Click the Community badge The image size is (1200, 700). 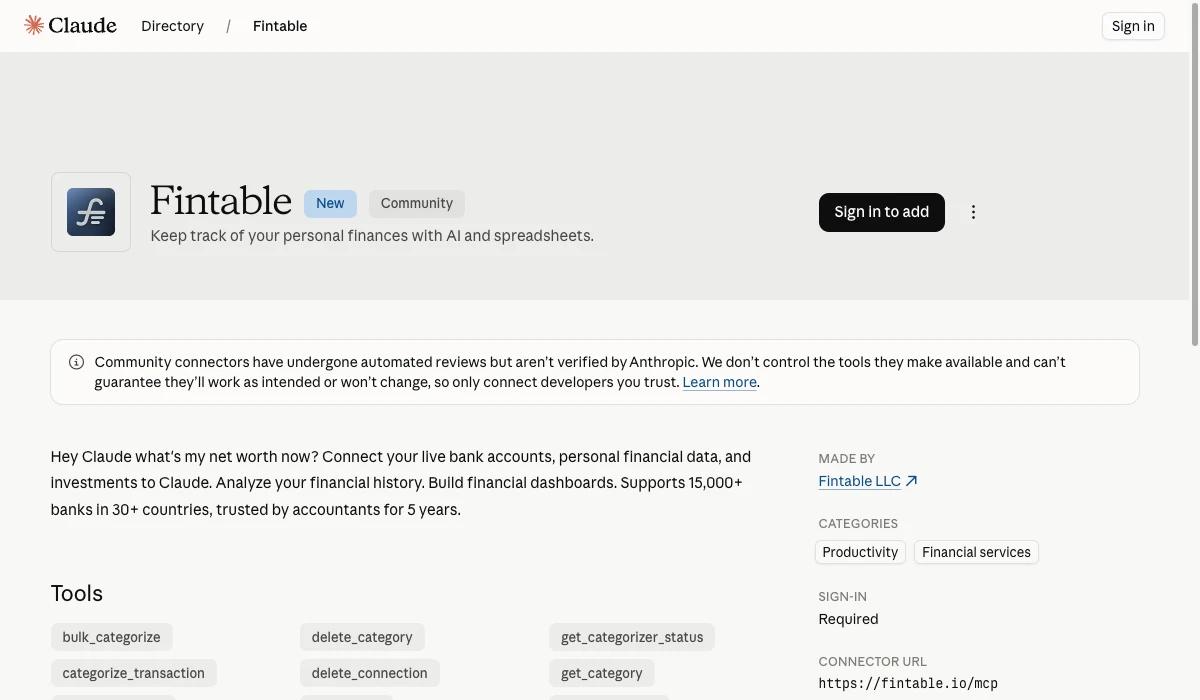417,203
